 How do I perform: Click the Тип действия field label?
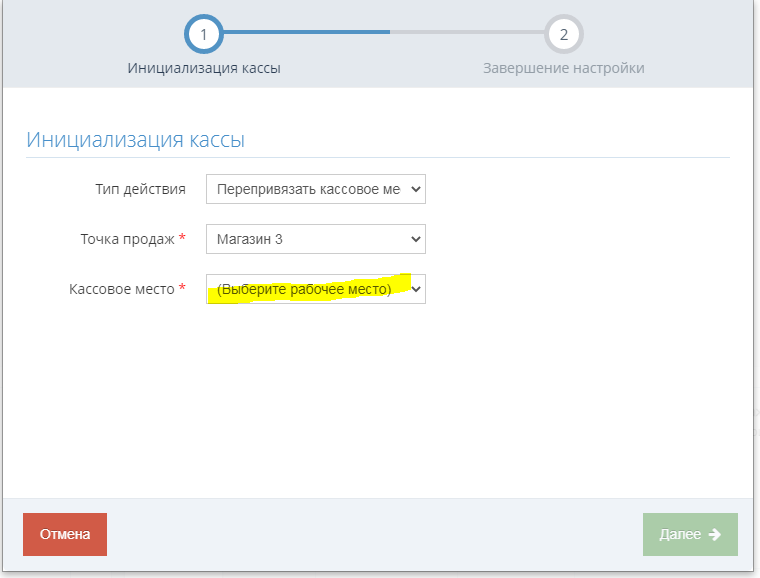pos(140,189)
